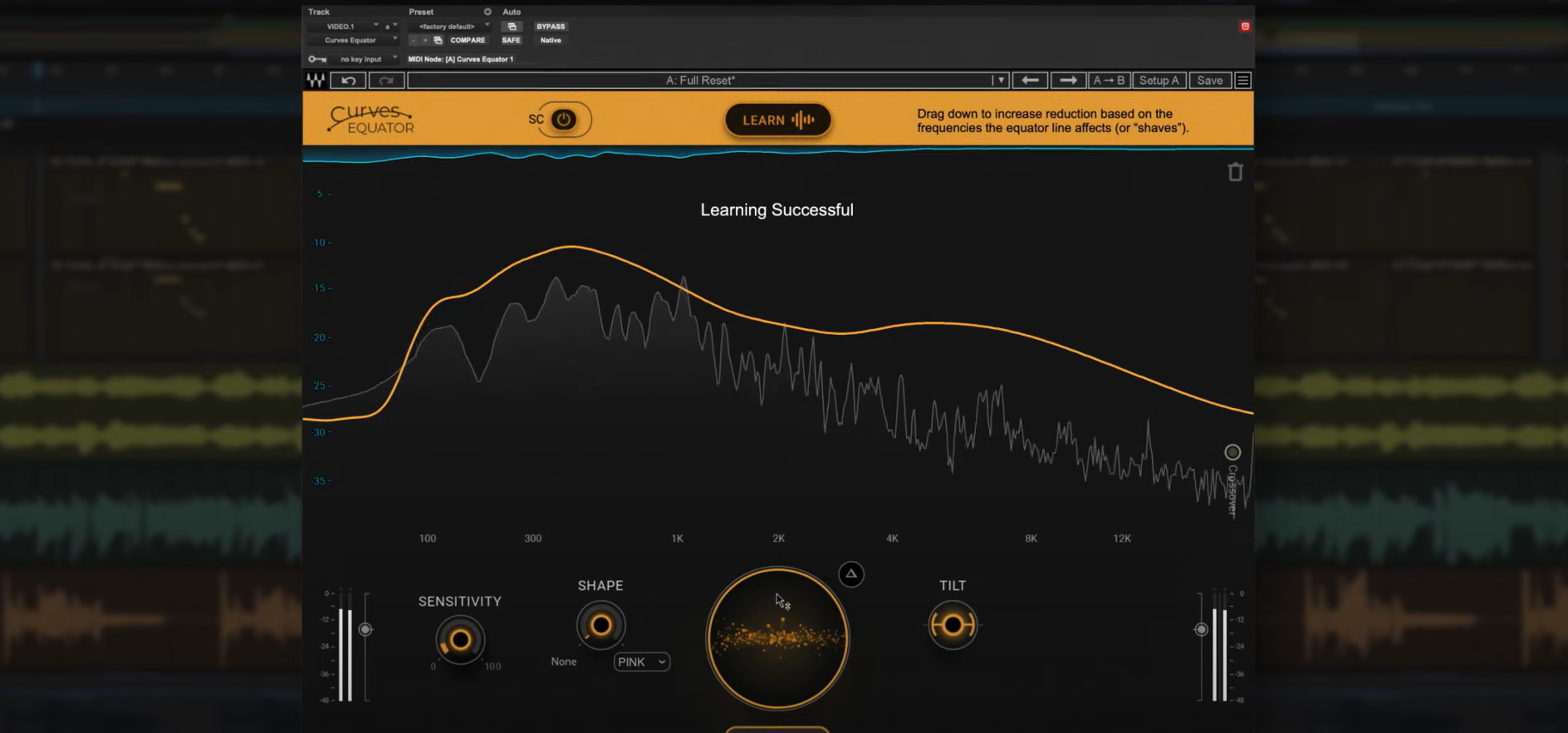
Task: Click the Waves logo icon
Action: tap(316, 81)
